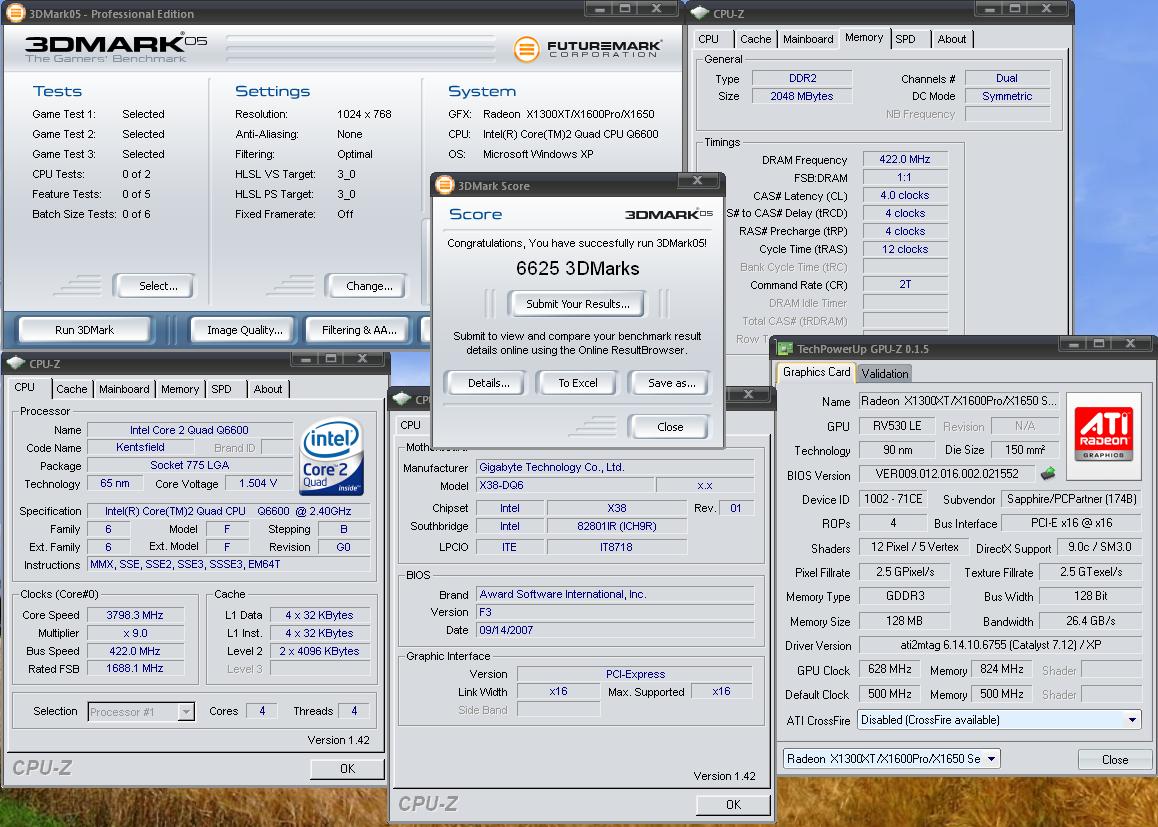Click the BIOS Version field in GPU-Z
The width and height of the screenshot is (1158, 827).
coord(948,474)
